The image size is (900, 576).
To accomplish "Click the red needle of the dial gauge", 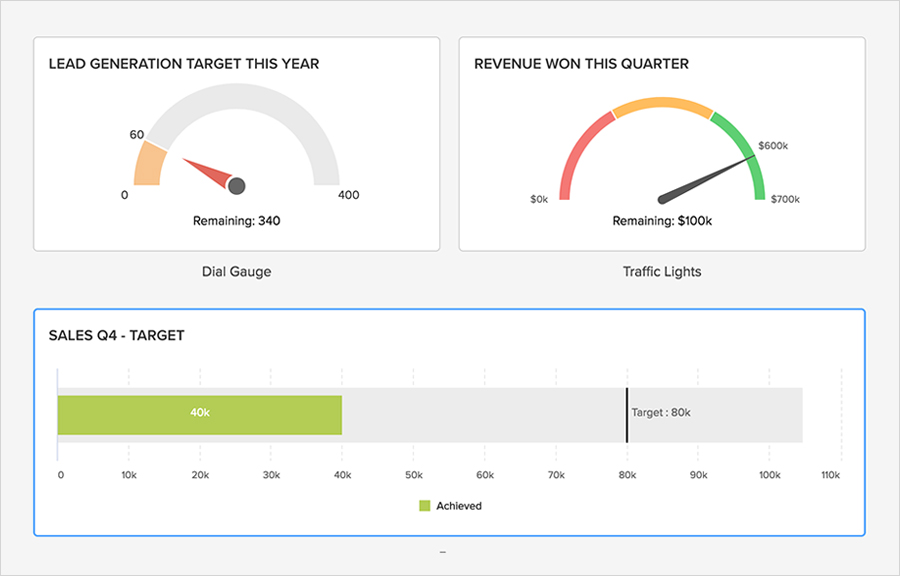I will 205,170.
